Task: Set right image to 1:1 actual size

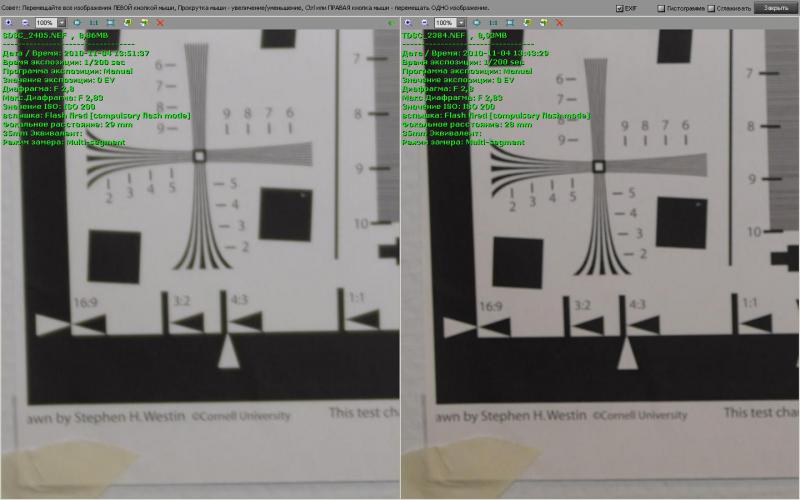Action: pos(493,22)
